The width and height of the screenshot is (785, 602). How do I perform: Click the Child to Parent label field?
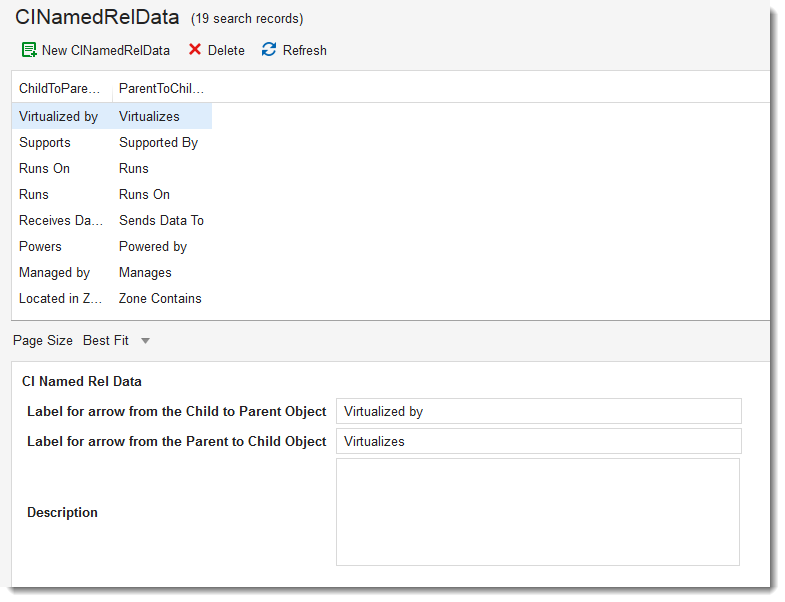point(539,412)
